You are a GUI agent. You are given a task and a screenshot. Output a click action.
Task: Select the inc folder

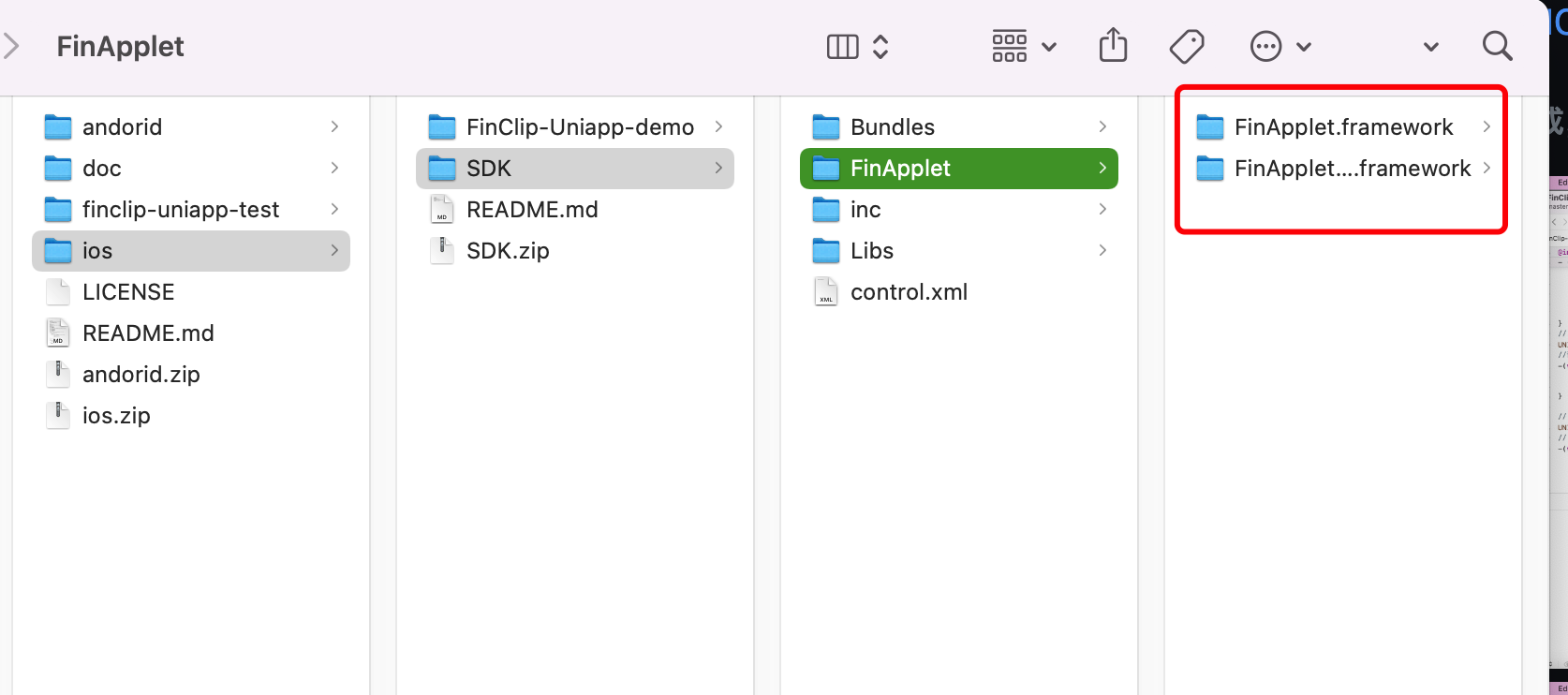865,210
